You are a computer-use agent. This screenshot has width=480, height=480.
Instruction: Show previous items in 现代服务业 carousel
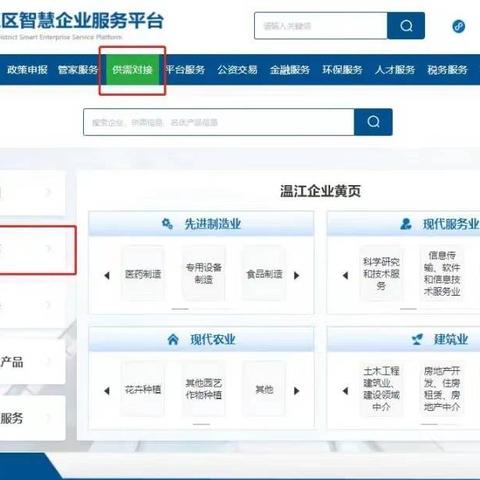tap(345, 275)
